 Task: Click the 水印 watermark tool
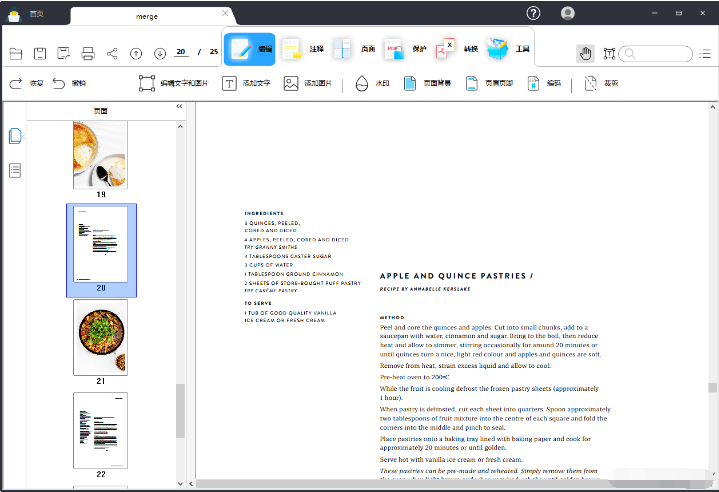point(371,84)
